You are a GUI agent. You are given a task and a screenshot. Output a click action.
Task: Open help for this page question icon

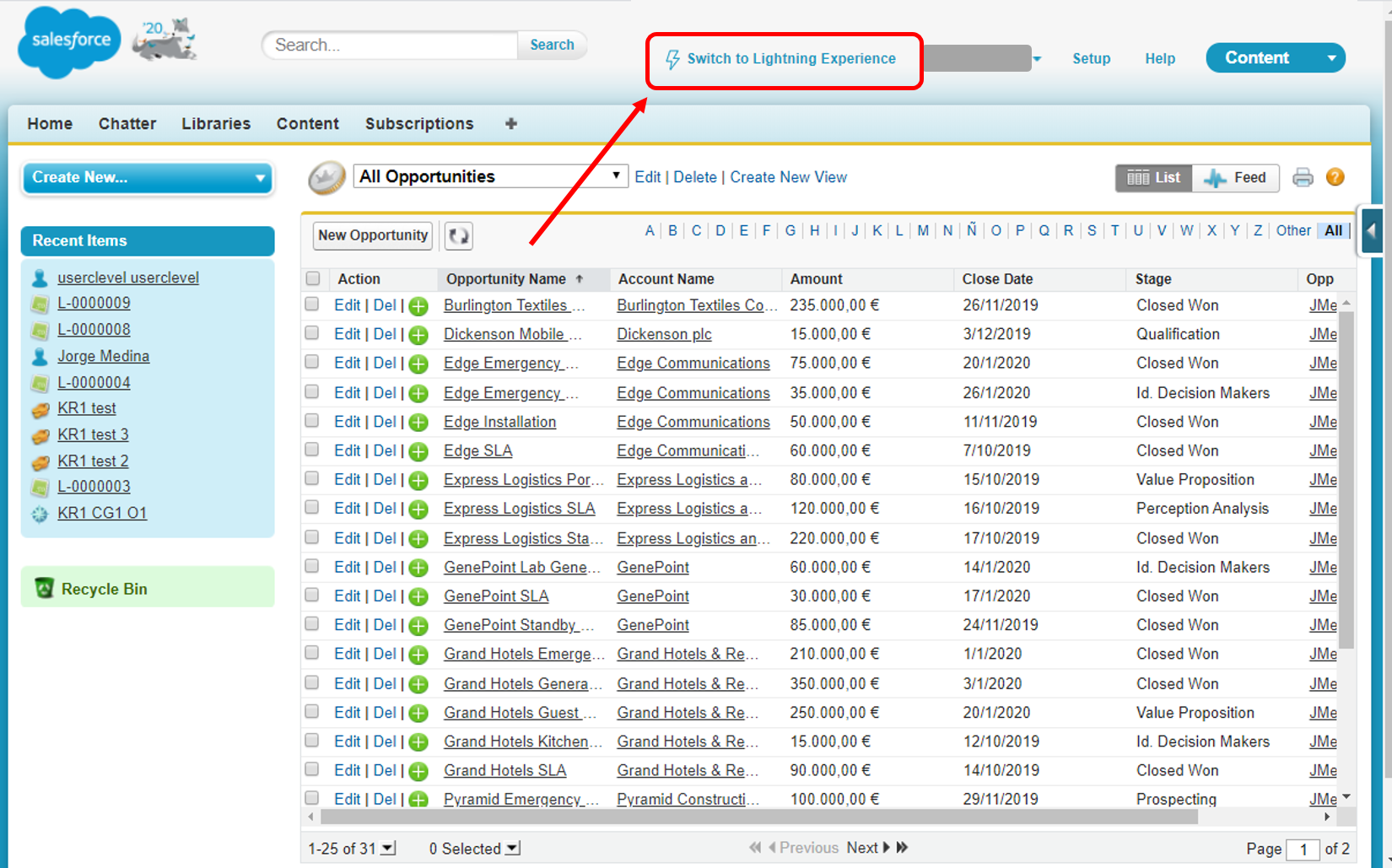1335,177
